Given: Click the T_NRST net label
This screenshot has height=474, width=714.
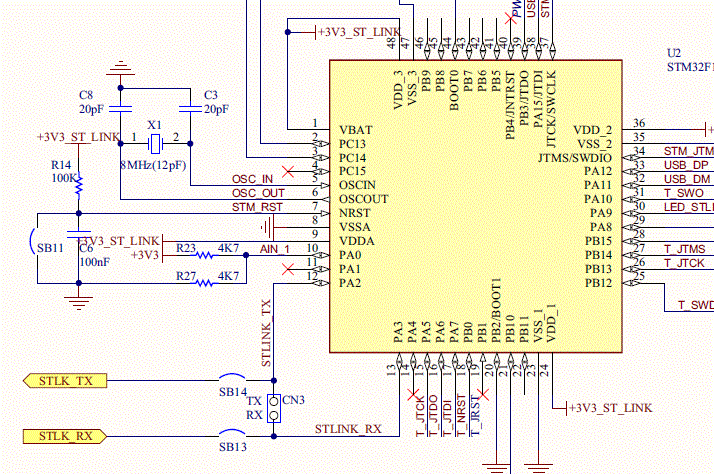Looking at the screenshot, I should tap(461, 415).
